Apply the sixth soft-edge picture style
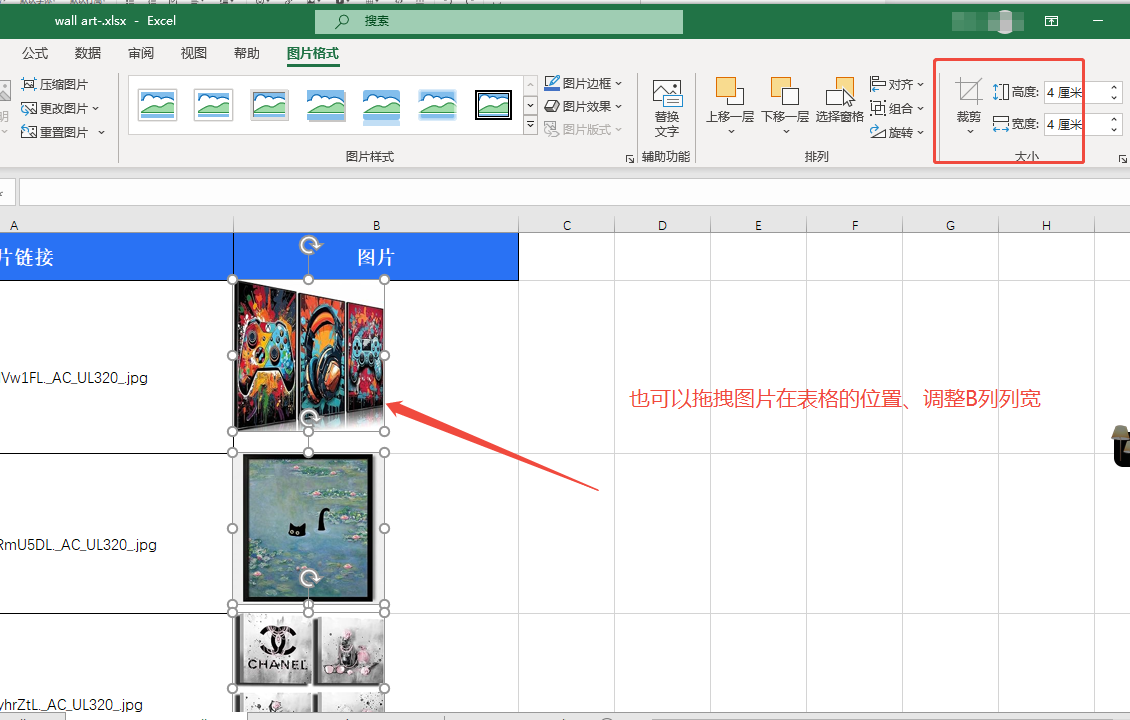 pyautogui.click(x=437, y=105)
